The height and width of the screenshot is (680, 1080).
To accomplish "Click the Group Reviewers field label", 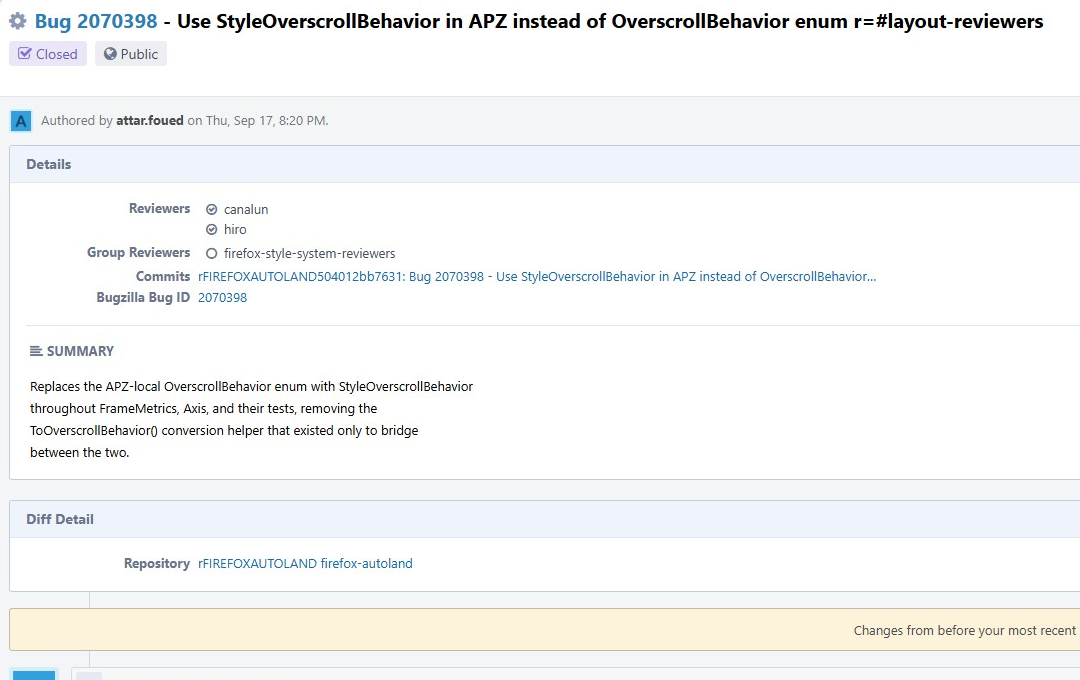I will (138, 253).
